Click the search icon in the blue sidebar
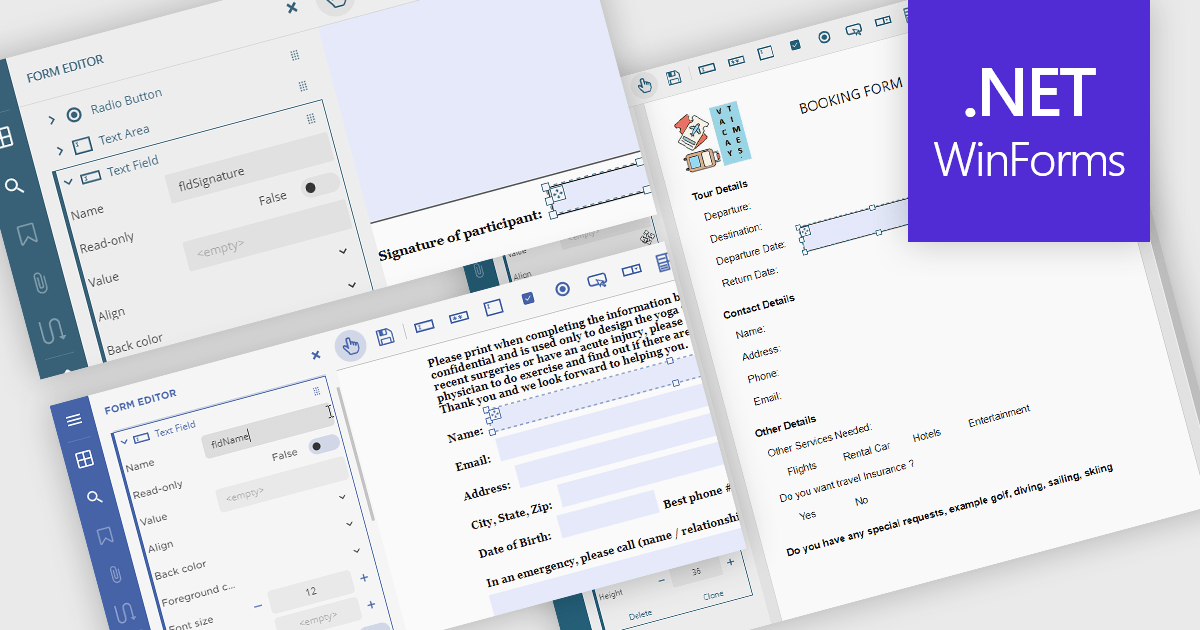1200x630 pixels. 93,497
